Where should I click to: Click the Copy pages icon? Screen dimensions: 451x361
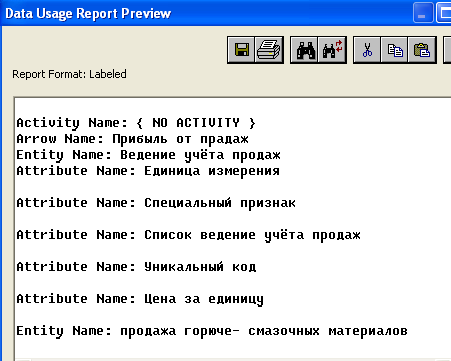tap(395, 50)
